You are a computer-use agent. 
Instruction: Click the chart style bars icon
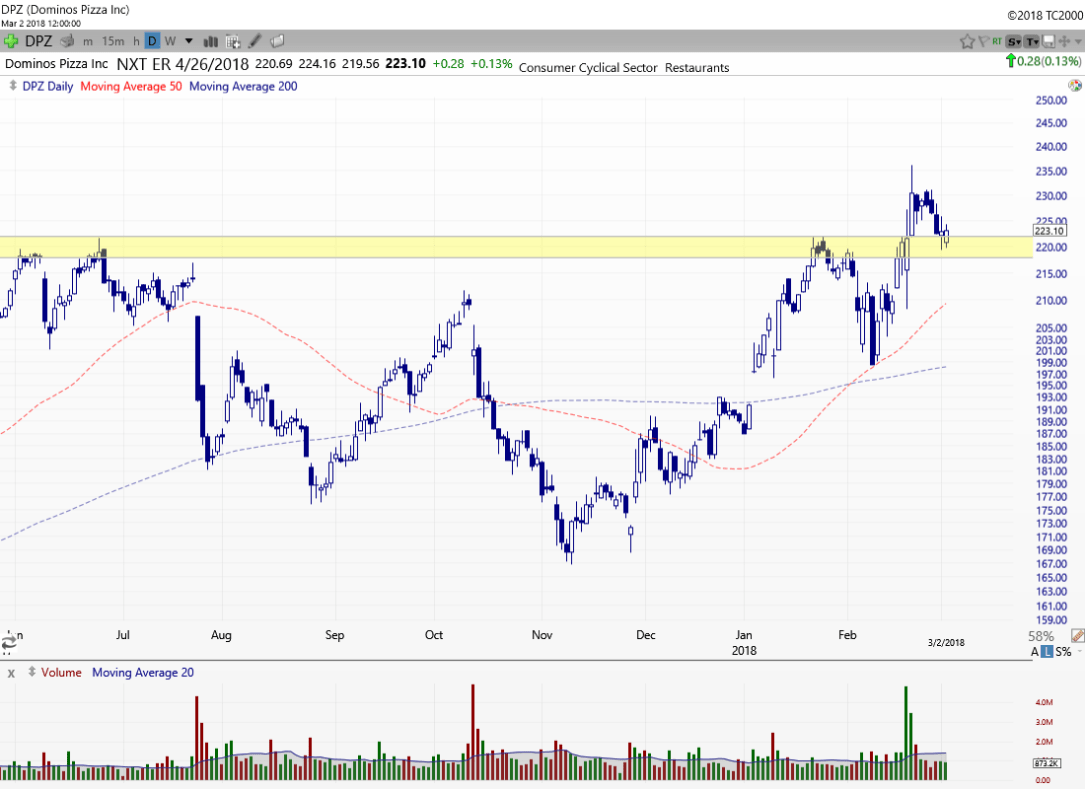point(211,41)
